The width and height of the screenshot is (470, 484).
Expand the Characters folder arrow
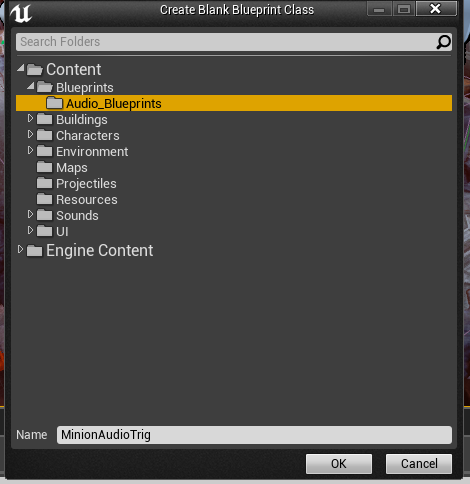[30, 134]
